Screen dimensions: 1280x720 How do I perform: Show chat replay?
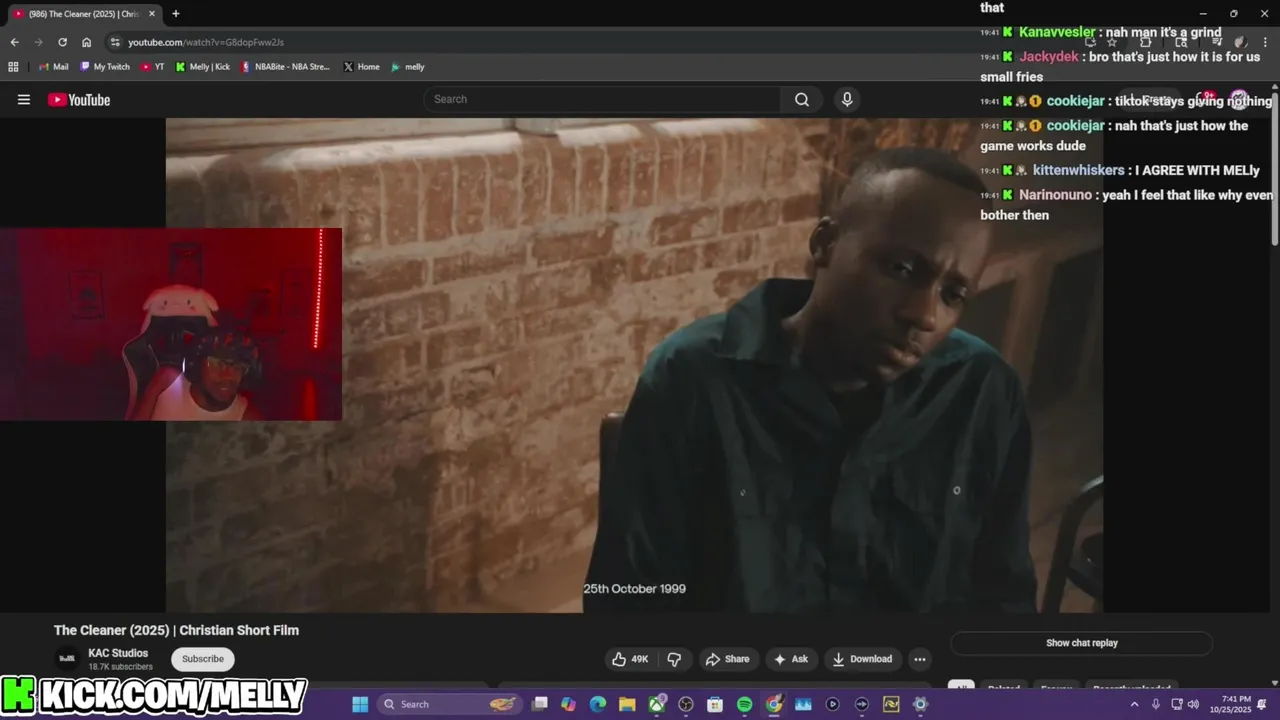[1081, 643]
